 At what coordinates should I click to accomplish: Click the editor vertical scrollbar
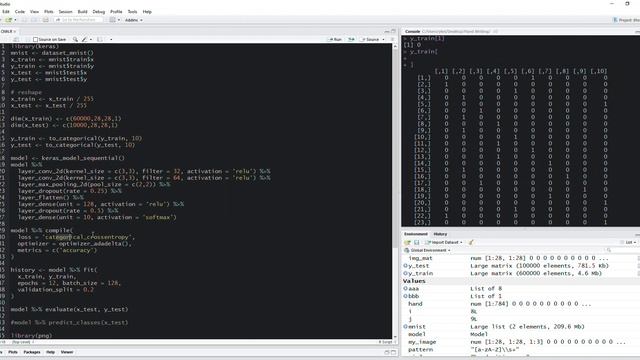(x=395, y=191)
